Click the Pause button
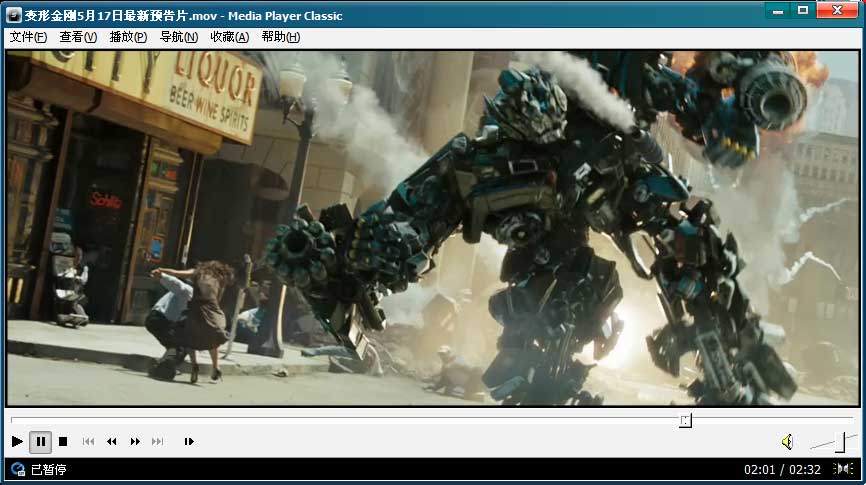The width and height of the screenshot is (866, 485). (x=40, y=441)
